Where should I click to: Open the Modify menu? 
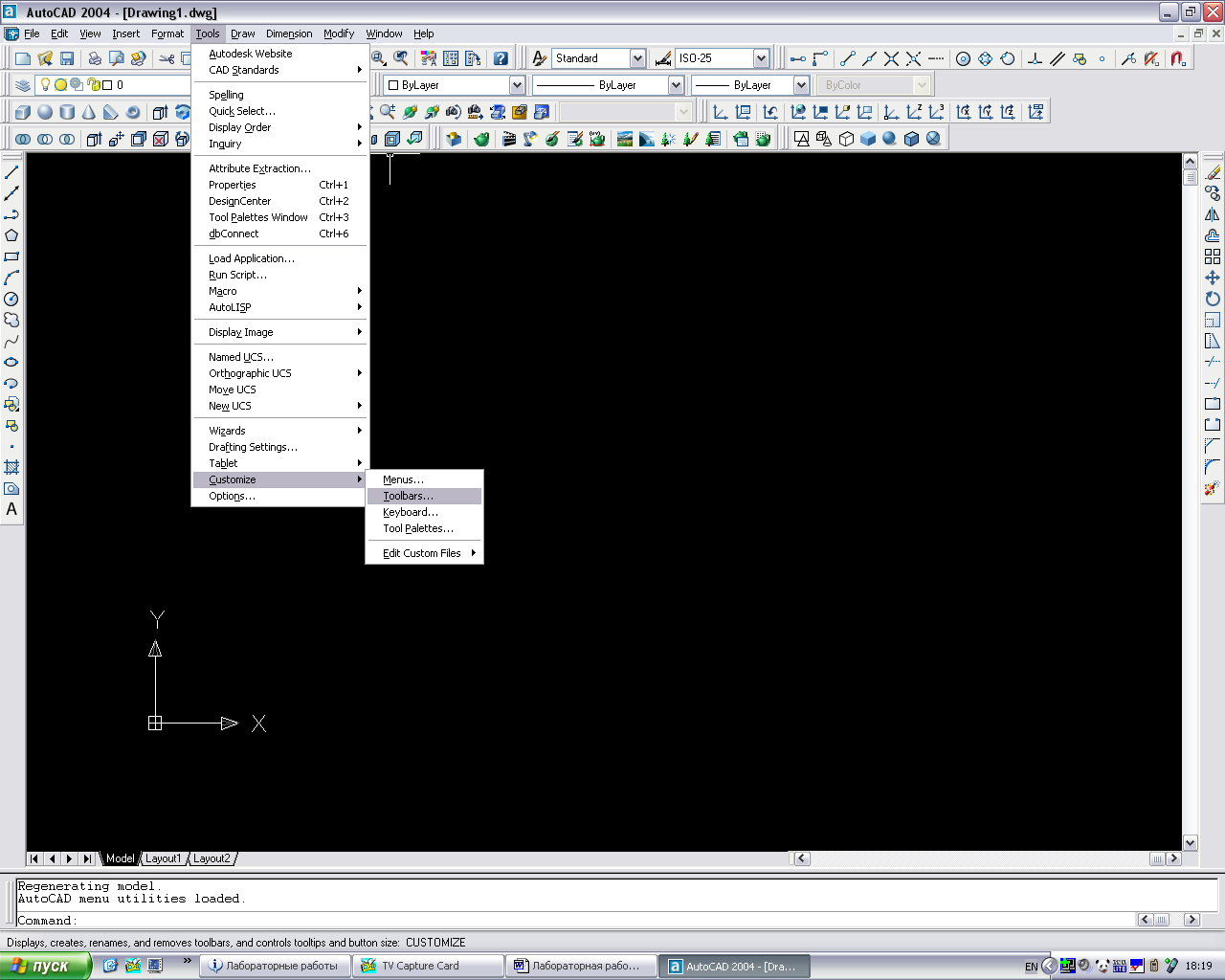pyautogui.click(x=339, y=33)
